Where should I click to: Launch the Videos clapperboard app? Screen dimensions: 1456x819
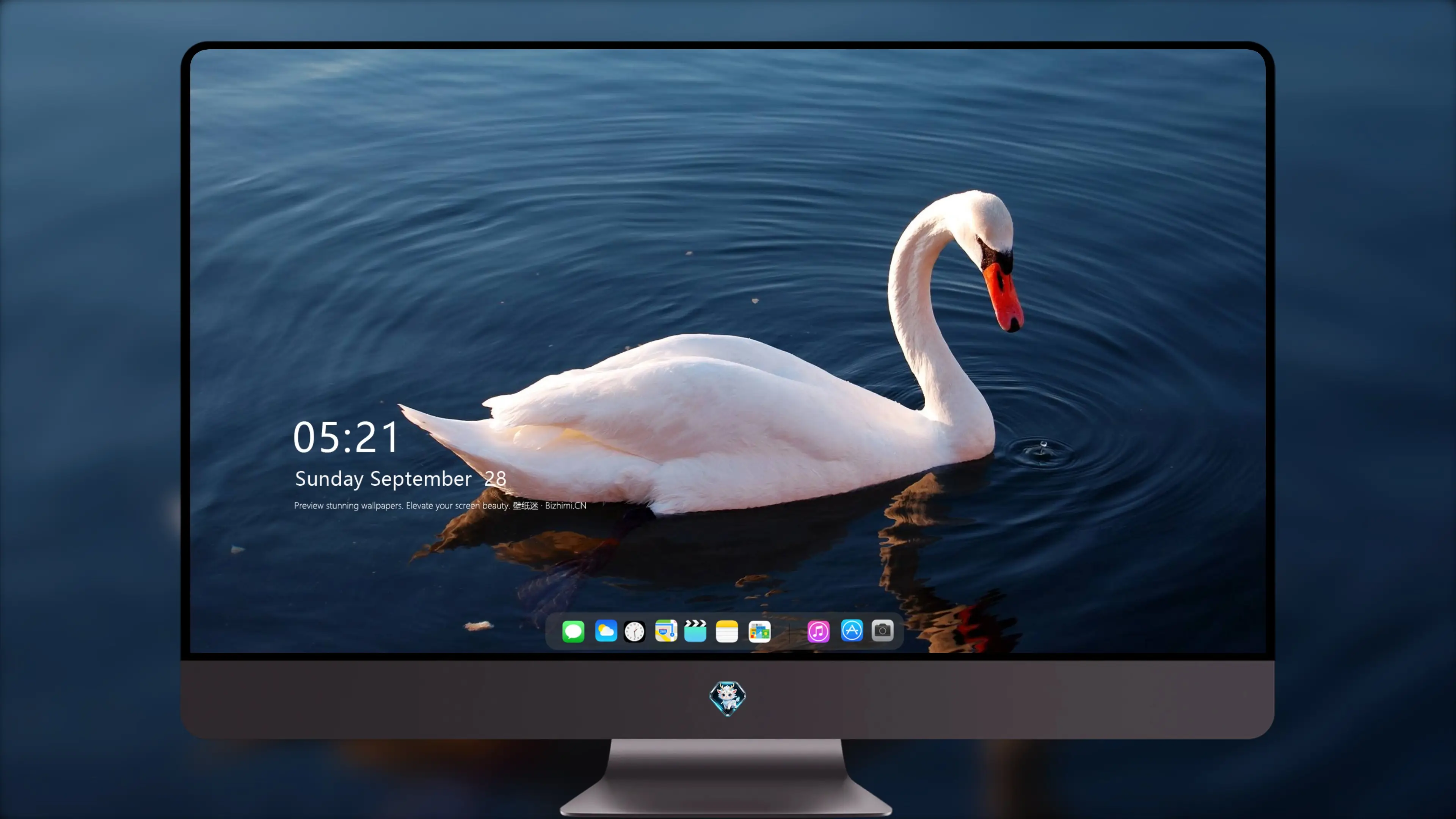695,631
